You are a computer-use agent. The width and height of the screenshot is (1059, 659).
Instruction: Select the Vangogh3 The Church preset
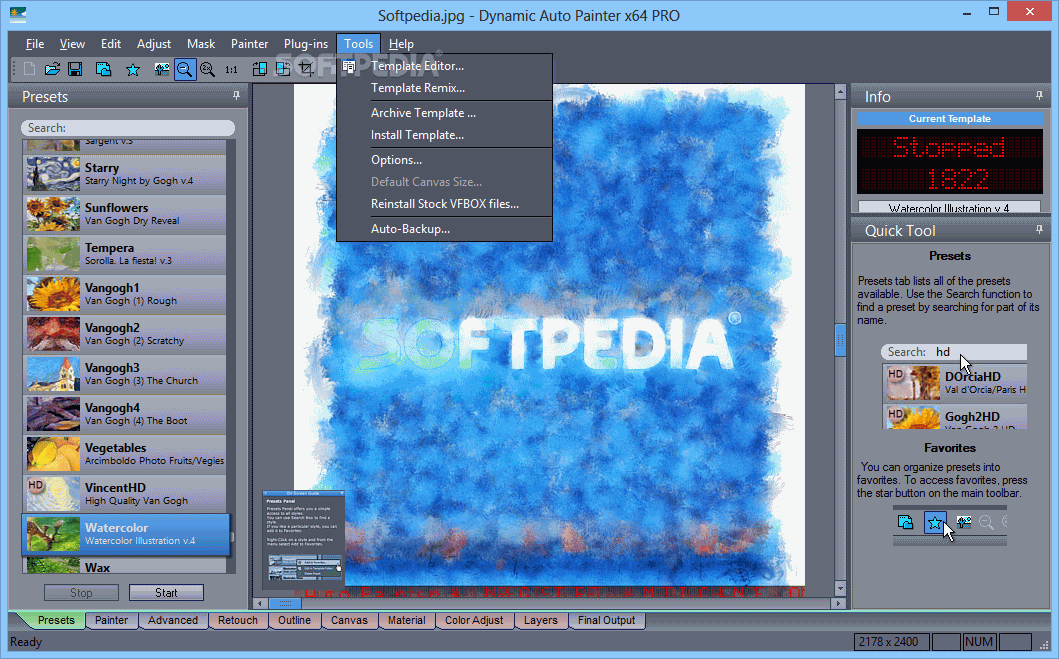(126, 374)
